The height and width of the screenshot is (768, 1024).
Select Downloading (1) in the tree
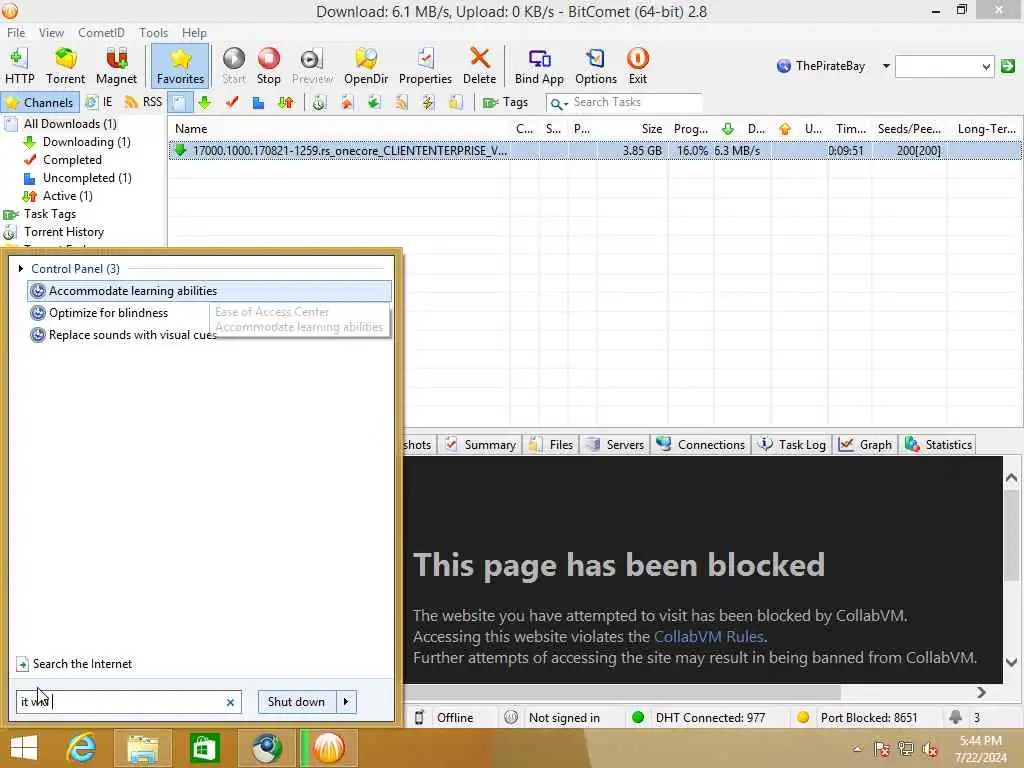click(x=86, y=142)
